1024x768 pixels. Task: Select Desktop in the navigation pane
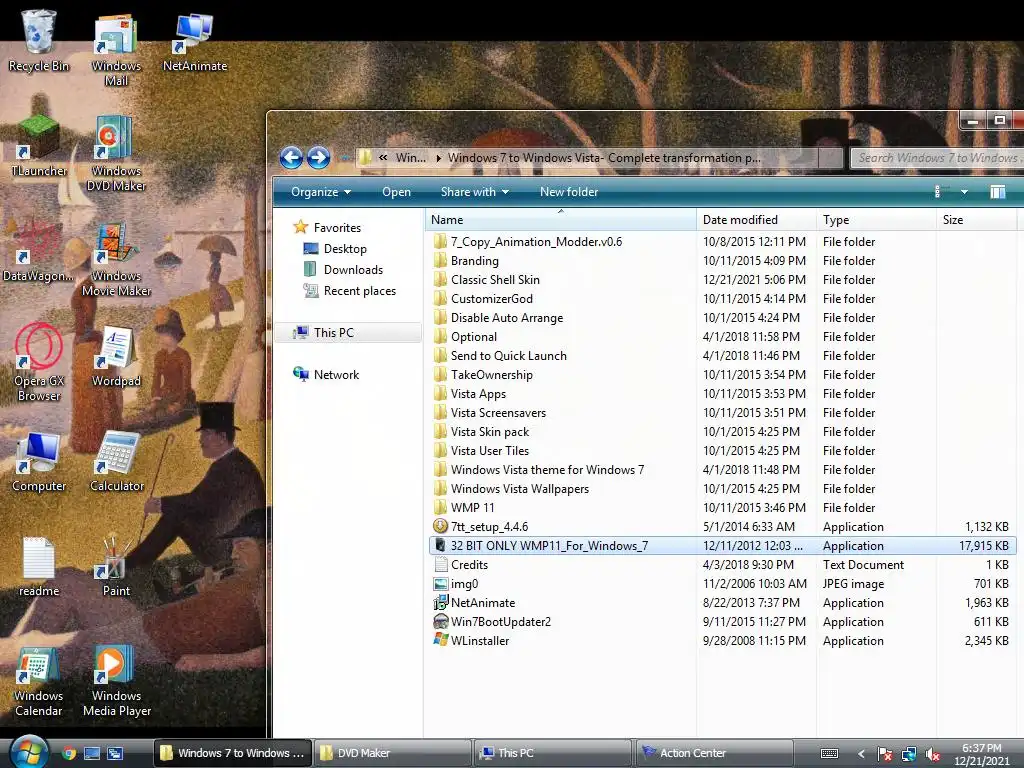point(335,249)
